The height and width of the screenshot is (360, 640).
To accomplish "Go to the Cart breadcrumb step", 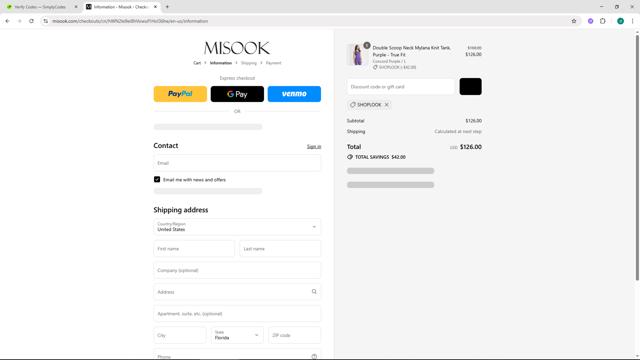I will [197, 63].
